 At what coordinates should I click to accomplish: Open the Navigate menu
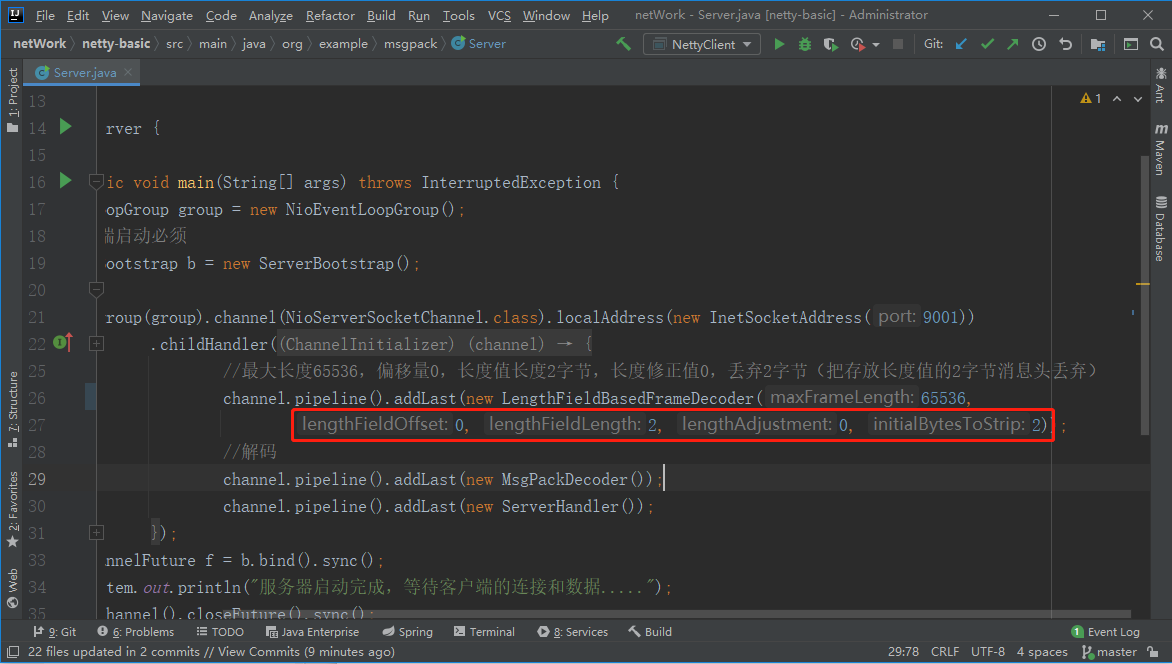[x=167, y=16]
